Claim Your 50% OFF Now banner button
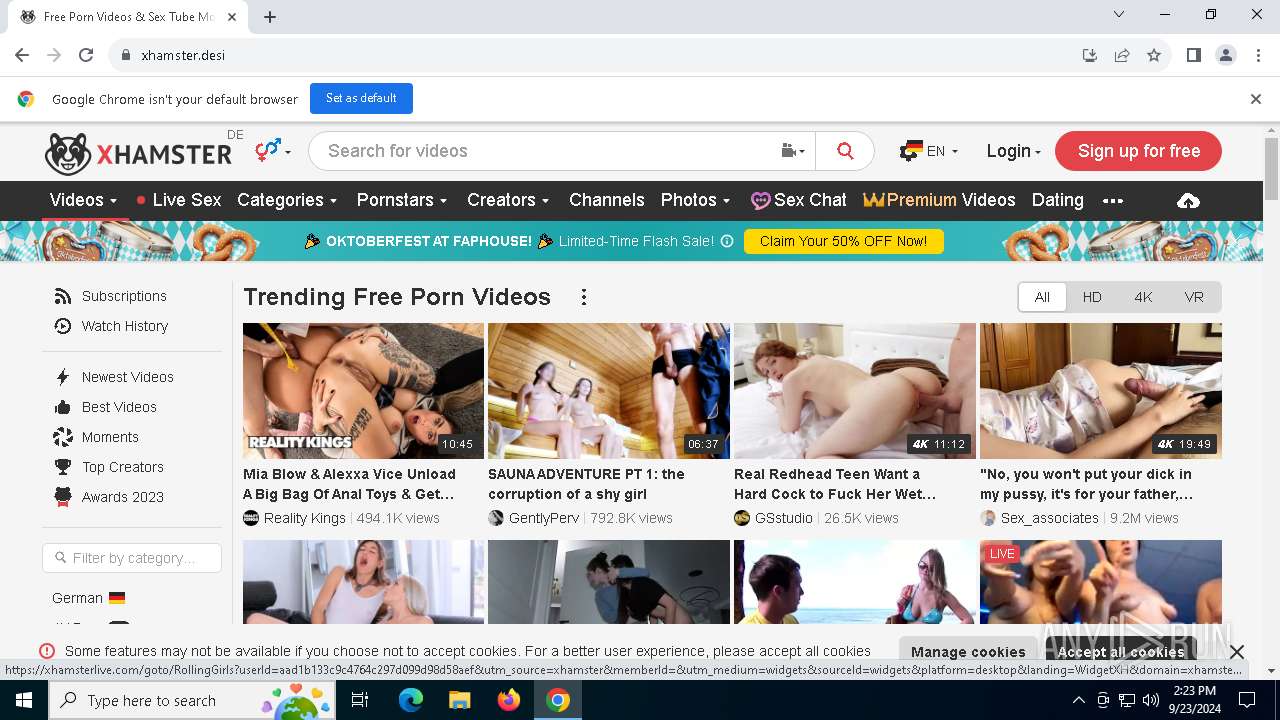The height and width of the screenshot is (720, 1280). pyautogui.click(x=843, y=241)
